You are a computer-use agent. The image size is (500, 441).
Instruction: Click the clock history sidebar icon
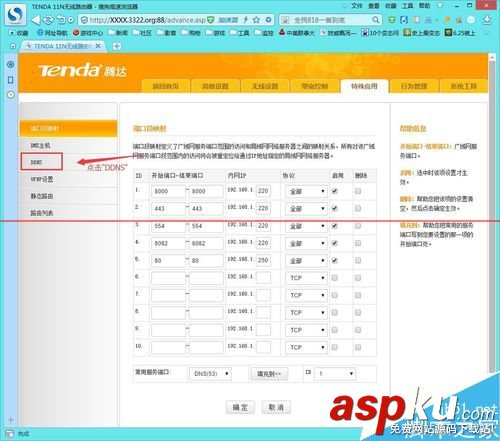tap(11, 95)
